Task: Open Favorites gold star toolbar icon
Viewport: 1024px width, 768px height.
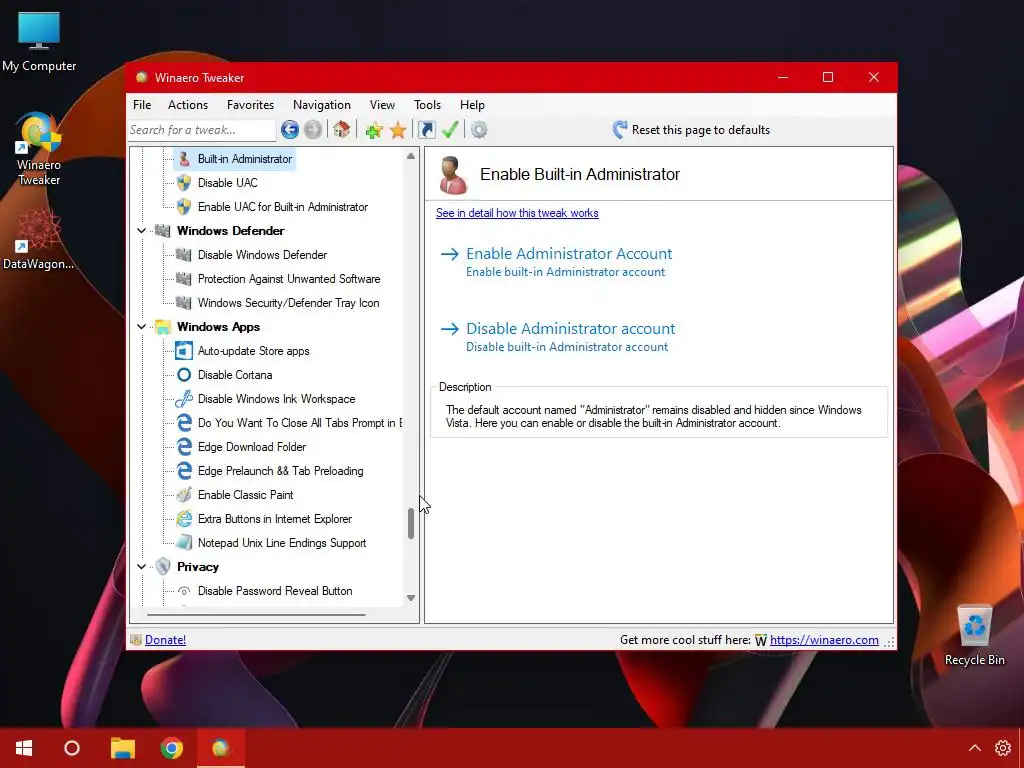Action: click(398, 130)
